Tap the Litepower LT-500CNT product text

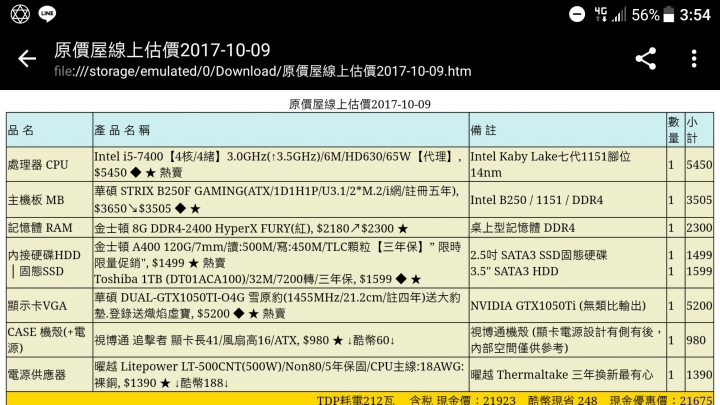click(279, 375)
